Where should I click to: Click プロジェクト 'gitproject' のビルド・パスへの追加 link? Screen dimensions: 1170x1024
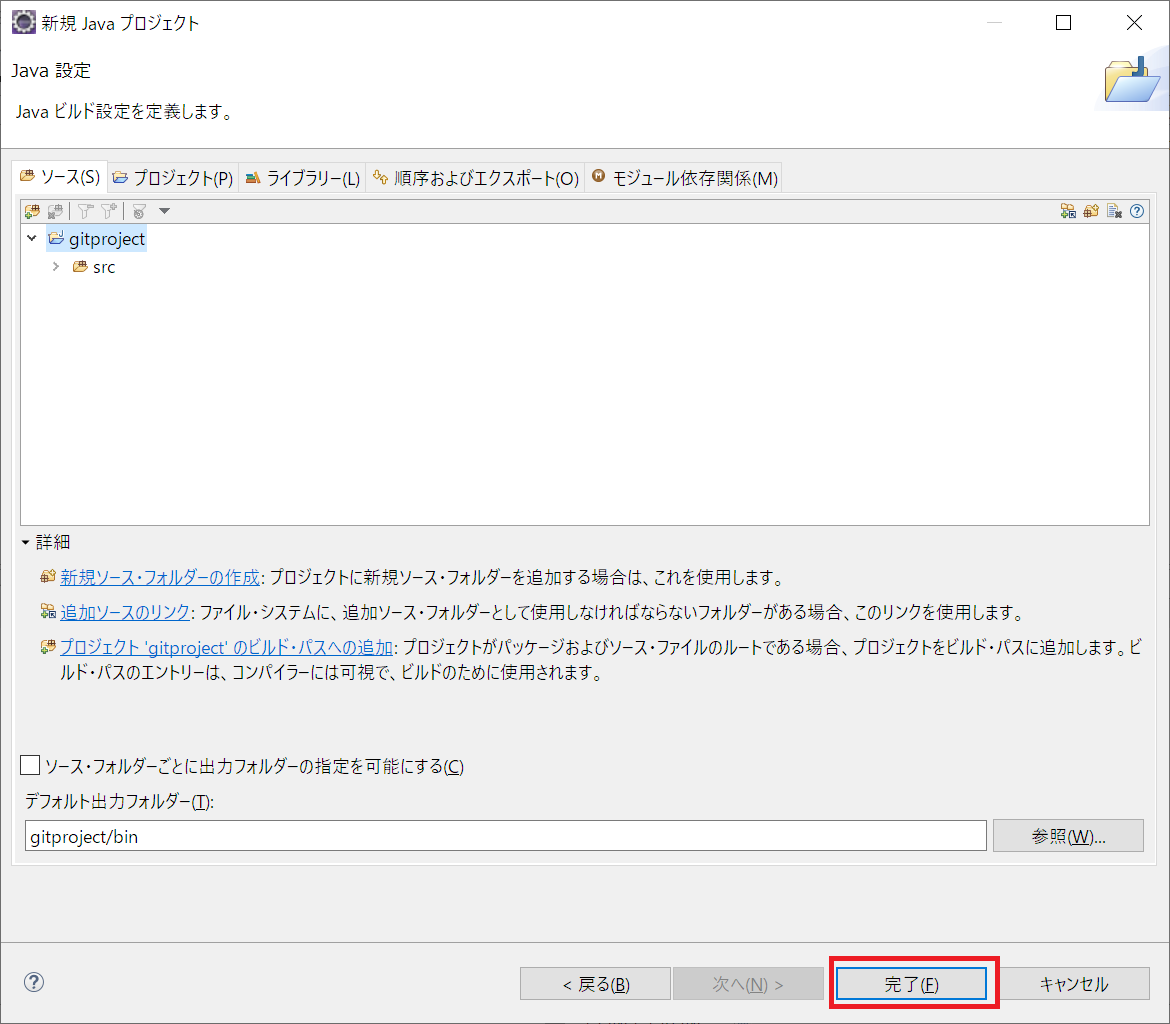tap(226, 647)
